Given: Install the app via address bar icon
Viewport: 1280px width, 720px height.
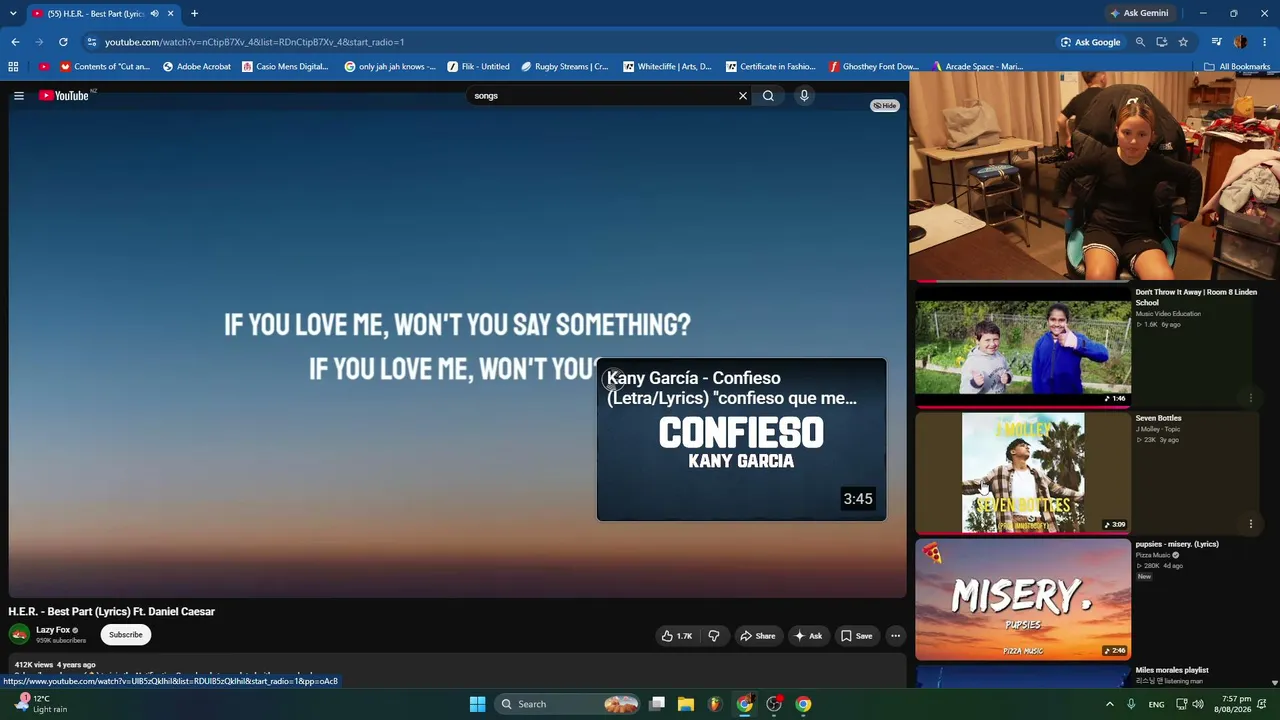Looking at the screenshot, I should [1162, 42].
